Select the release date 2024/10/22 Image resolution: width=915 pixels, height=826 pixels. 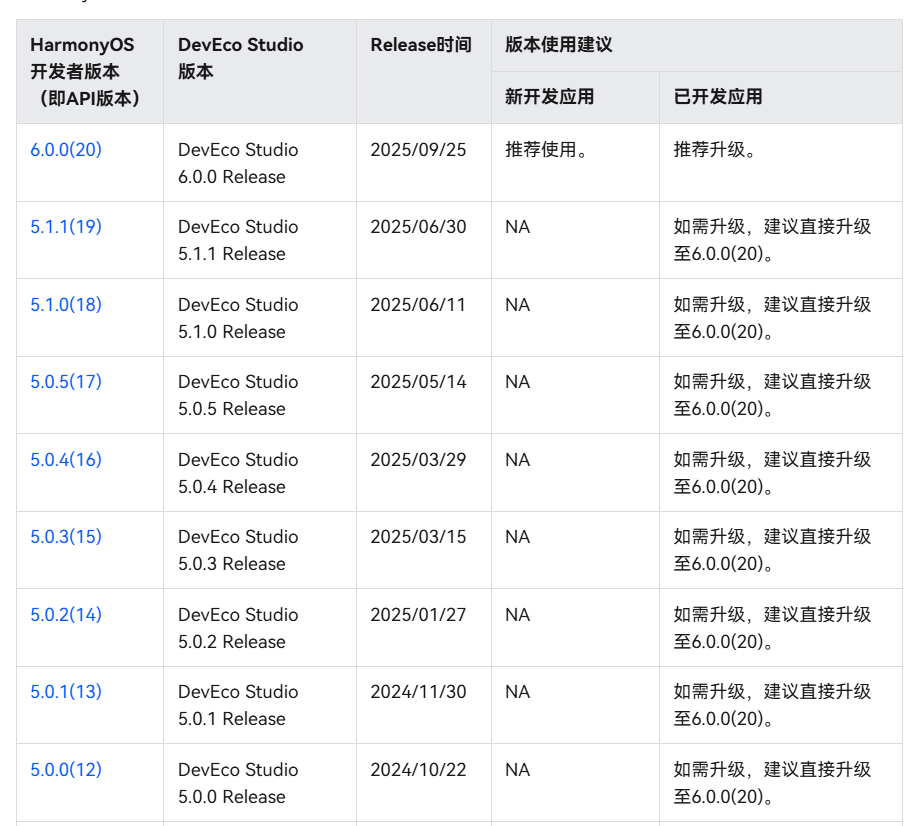coord(418,769)
